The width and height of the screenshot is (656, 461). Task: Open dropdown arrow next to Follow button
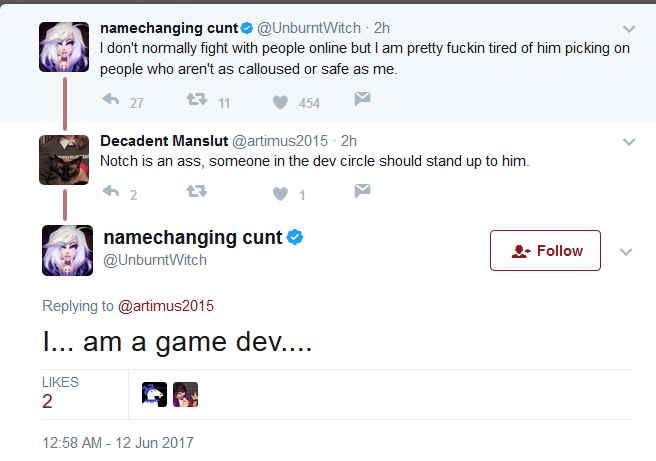(x=625, y=252)
